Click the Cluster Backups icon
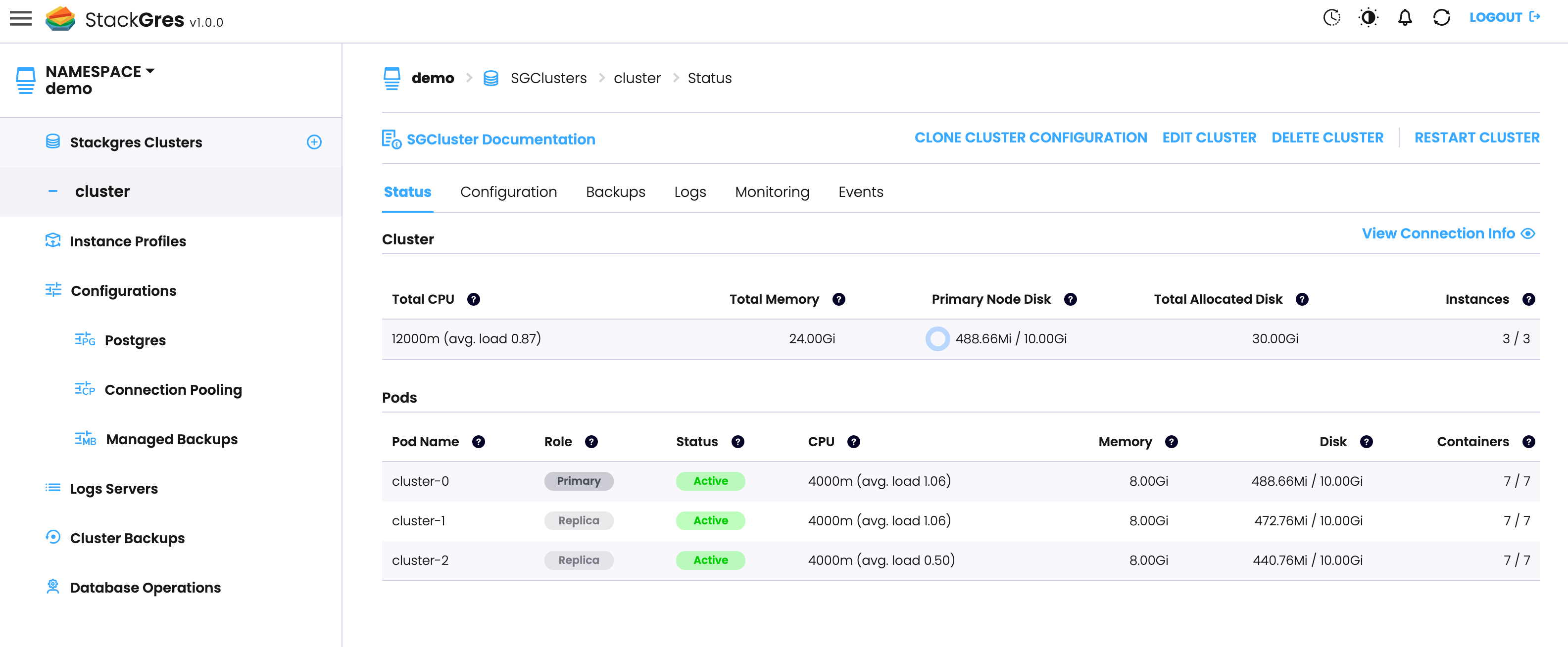Screen dimensions: 1568x647 53,537
